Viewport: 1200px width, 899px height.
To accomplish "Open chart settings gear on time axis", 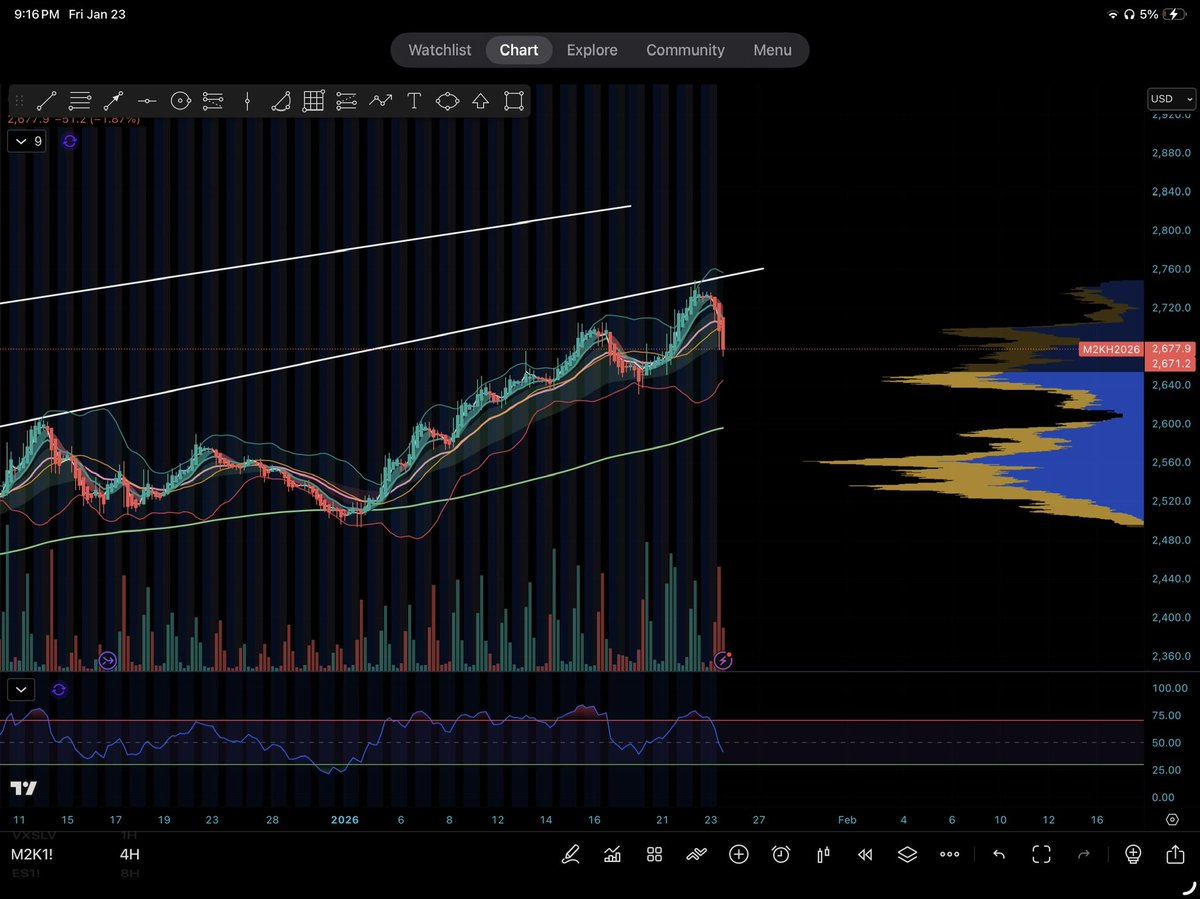I will (1171, 819).
